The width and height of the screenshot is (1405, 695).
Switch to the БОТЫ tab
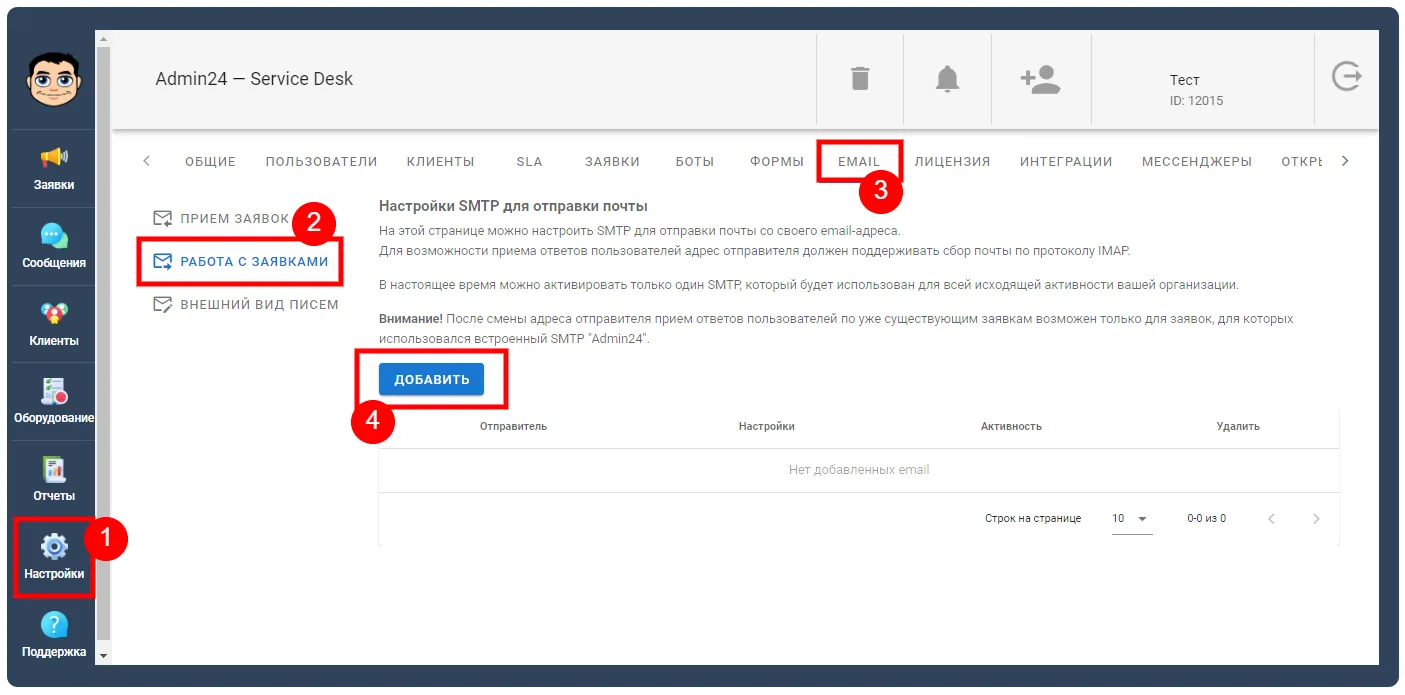(x=694, y=161)
